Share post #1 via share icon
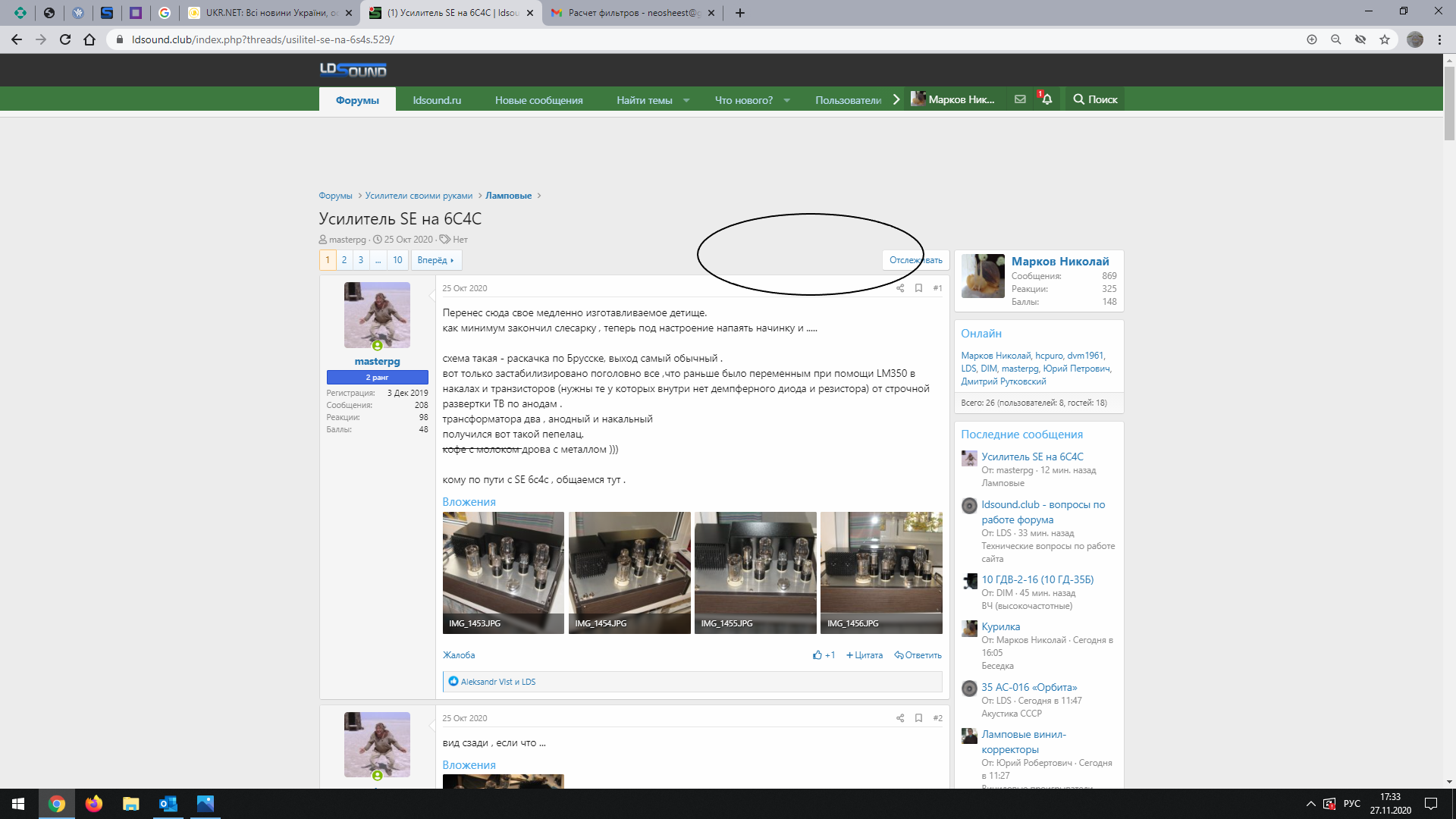This screenshot has width=1456, height=819. [x=900, y=288]
